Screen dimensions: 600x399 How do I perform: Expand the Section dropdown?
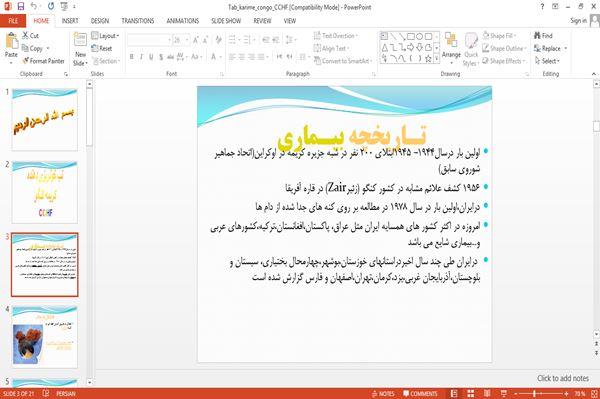tap(106, 61)
